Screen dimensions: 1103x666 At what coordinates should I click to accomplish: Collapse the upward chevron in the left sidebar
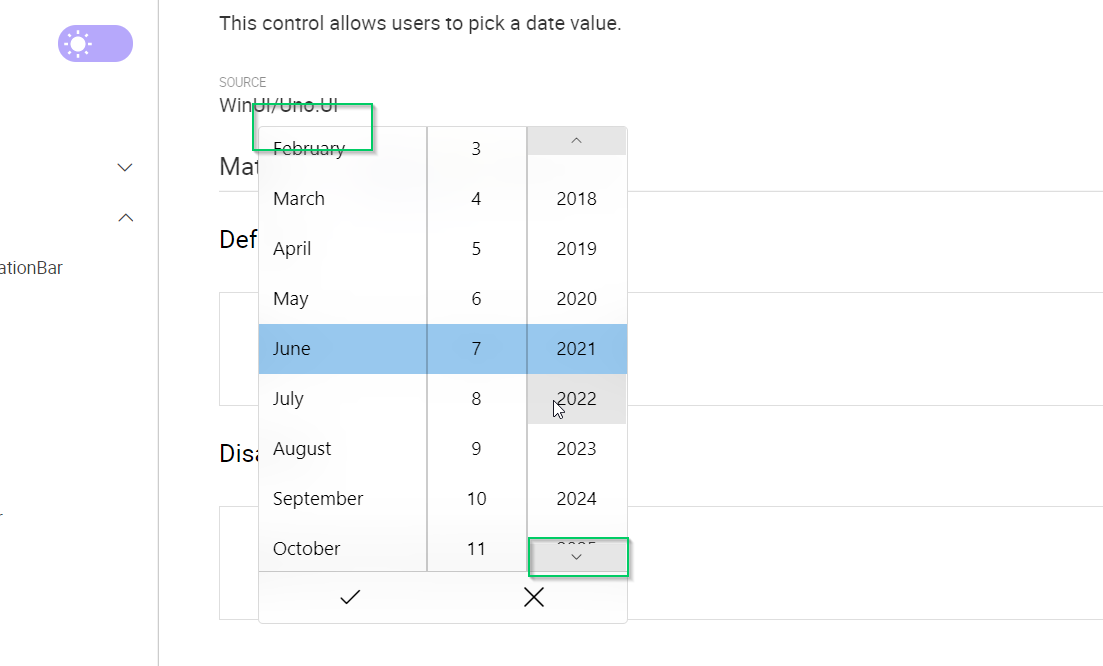(124, 217)
